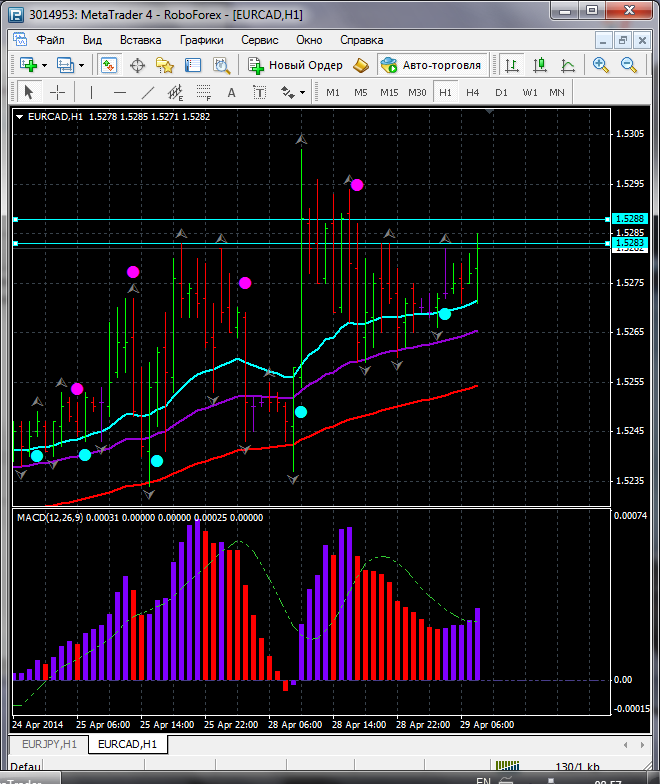Viewport: 660px width, 784px height.
Task: Click the Zoom In magnifier icon
Action: click(601, 65)
